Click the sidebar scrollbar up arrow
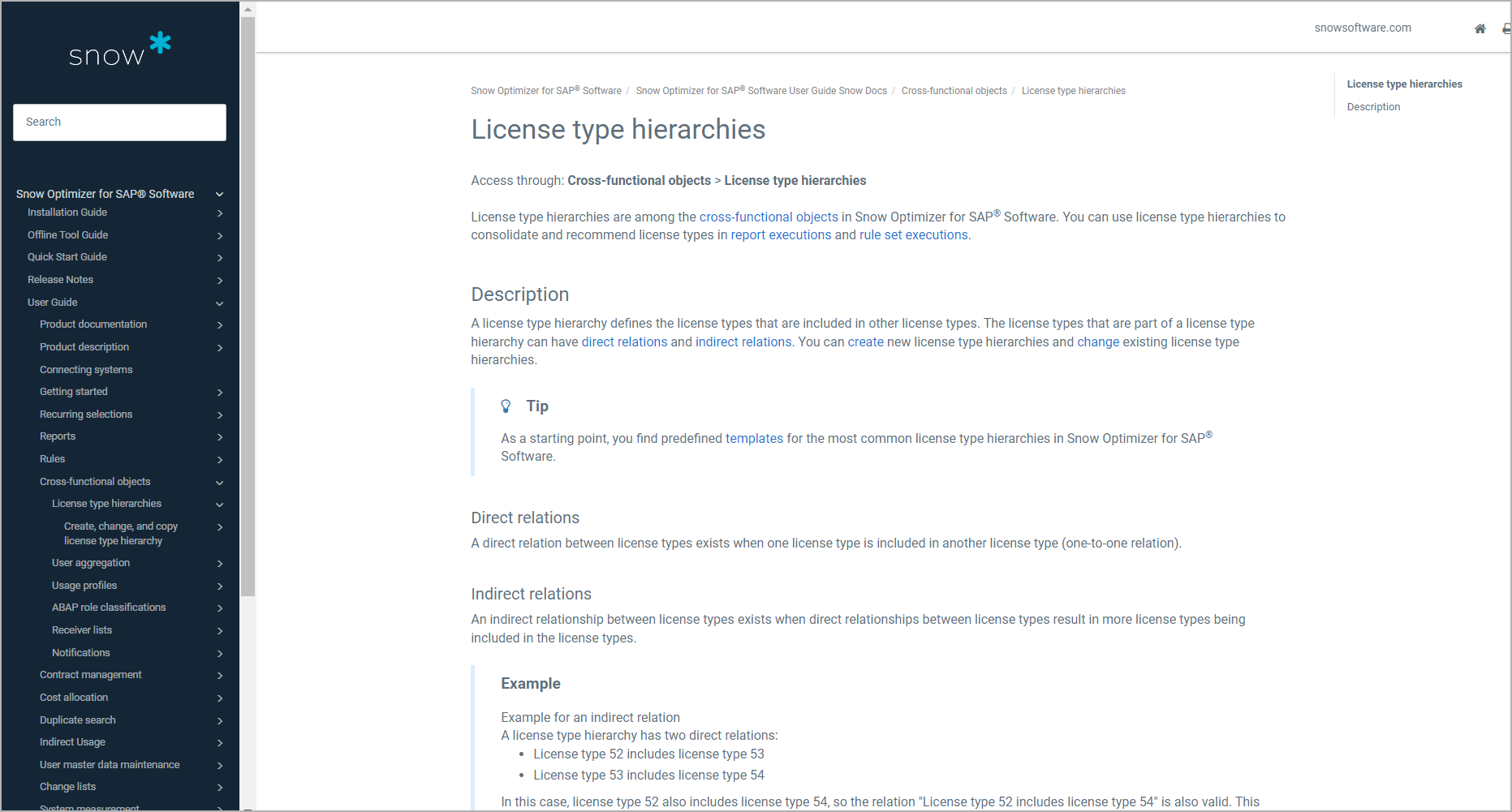 tap(248, 9)
